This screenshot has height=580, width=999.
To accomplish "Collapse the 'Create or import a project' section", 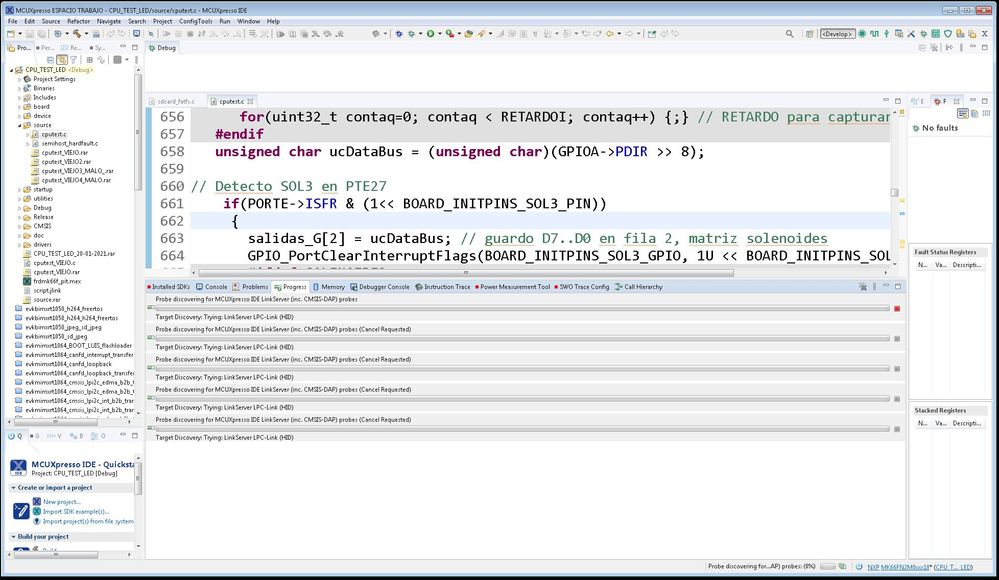I will 13,488.
